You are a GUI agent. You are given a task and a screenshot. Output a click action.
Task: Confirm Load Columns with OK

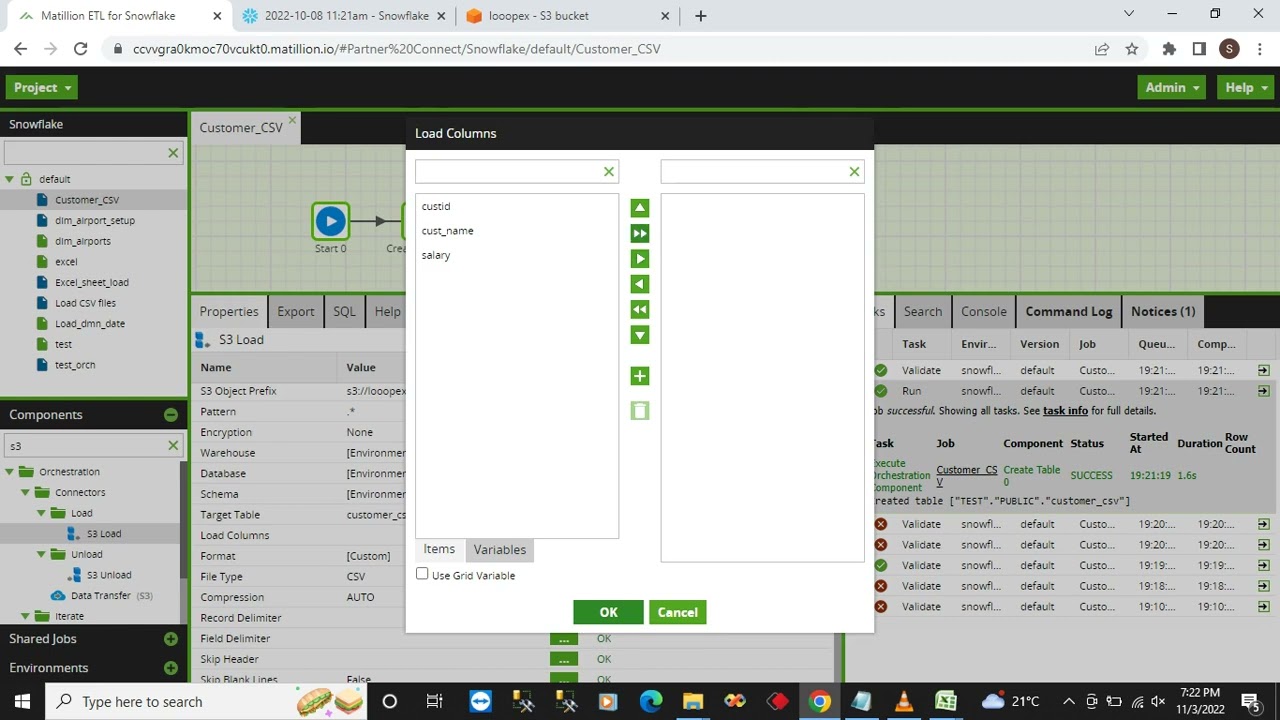(608, 612)
